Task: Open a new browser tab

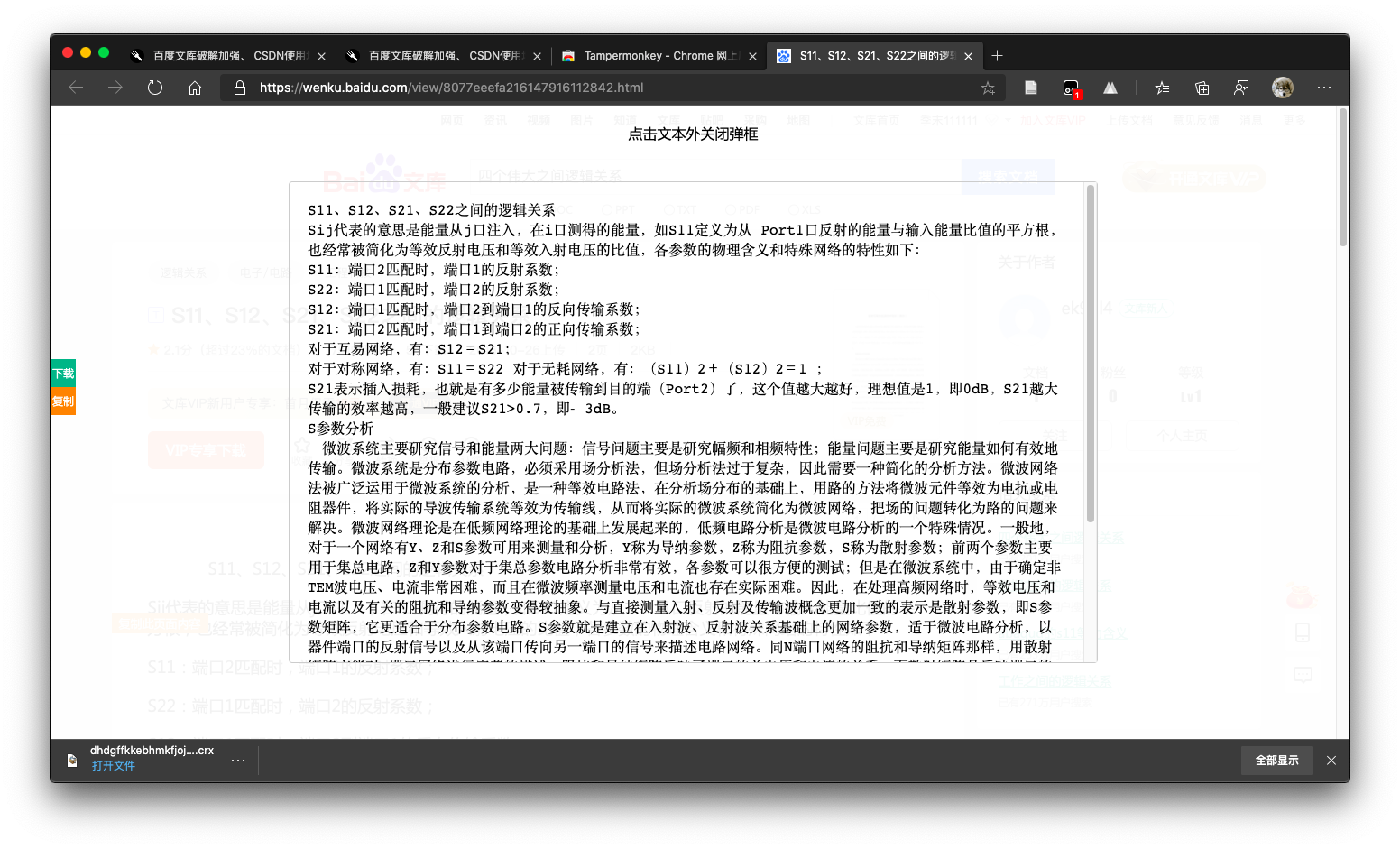Action: (997, 56)
